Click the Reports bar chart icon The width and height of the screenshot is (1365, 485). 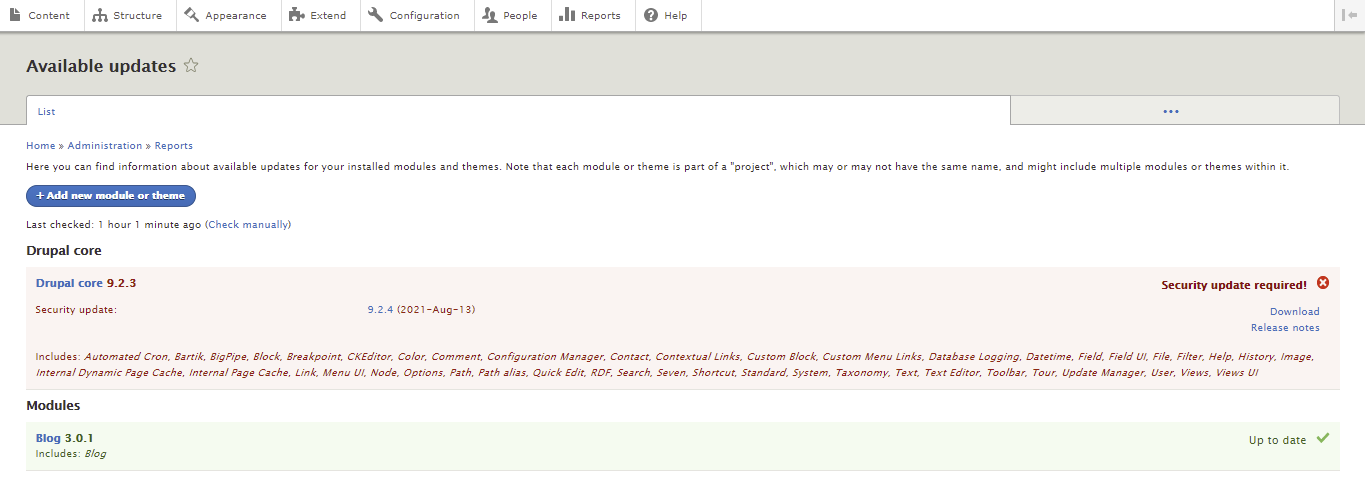(567, 15)
